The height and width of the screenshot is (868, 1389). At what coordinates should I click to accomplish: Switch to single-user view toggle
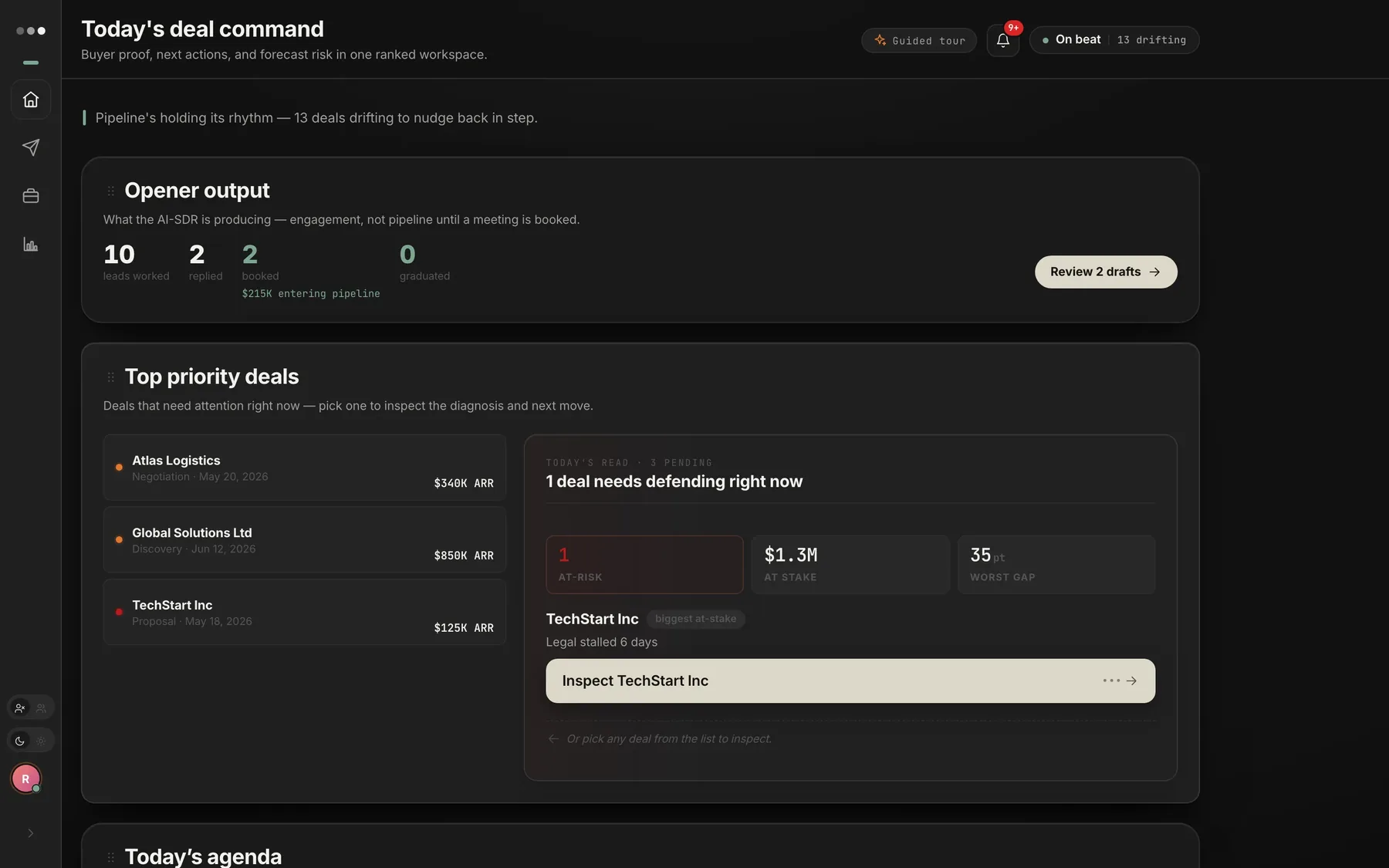point(20,708)
